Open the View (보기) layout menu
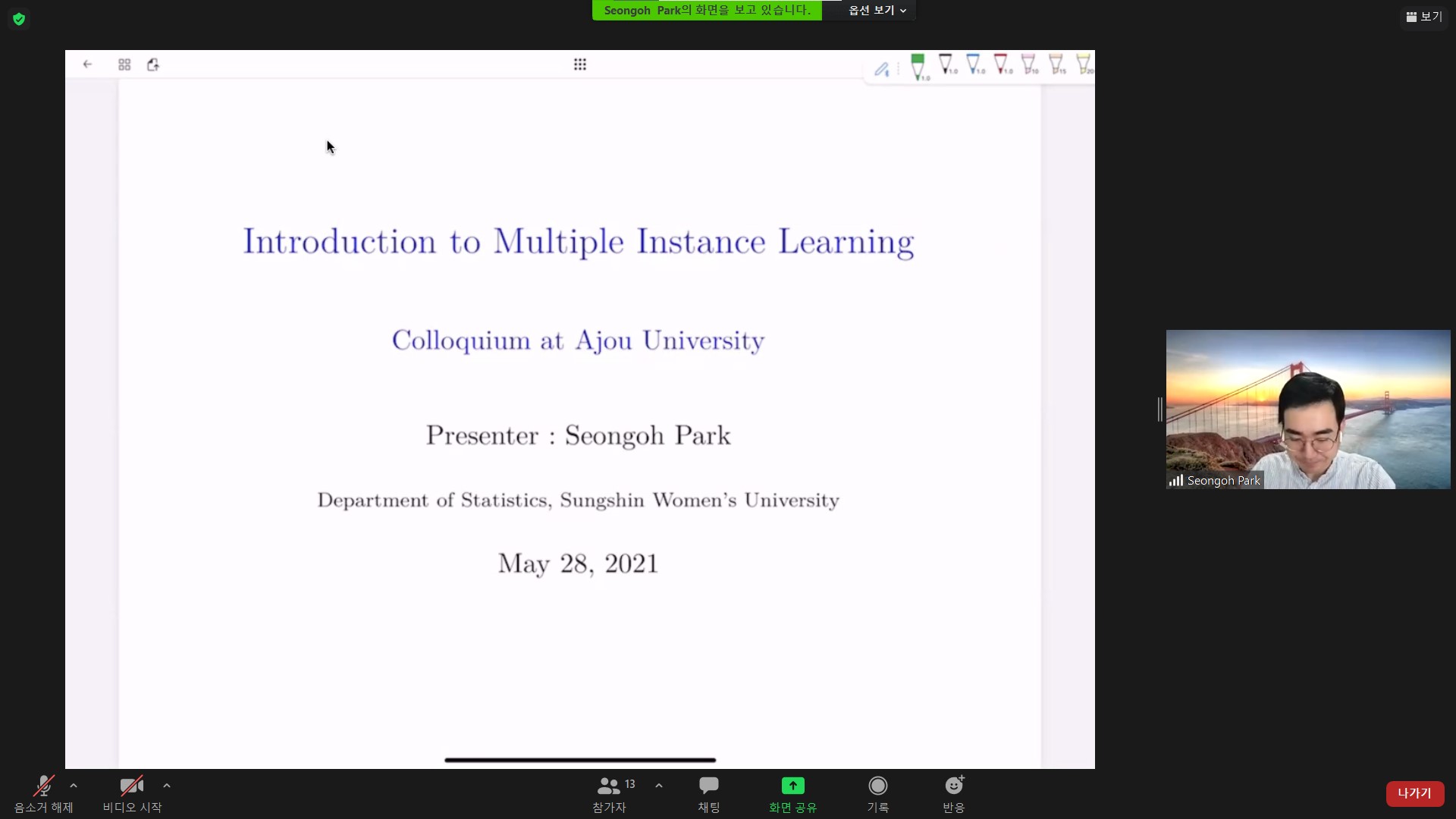This screenshot has height=819, width=1456. point(1424,17)
